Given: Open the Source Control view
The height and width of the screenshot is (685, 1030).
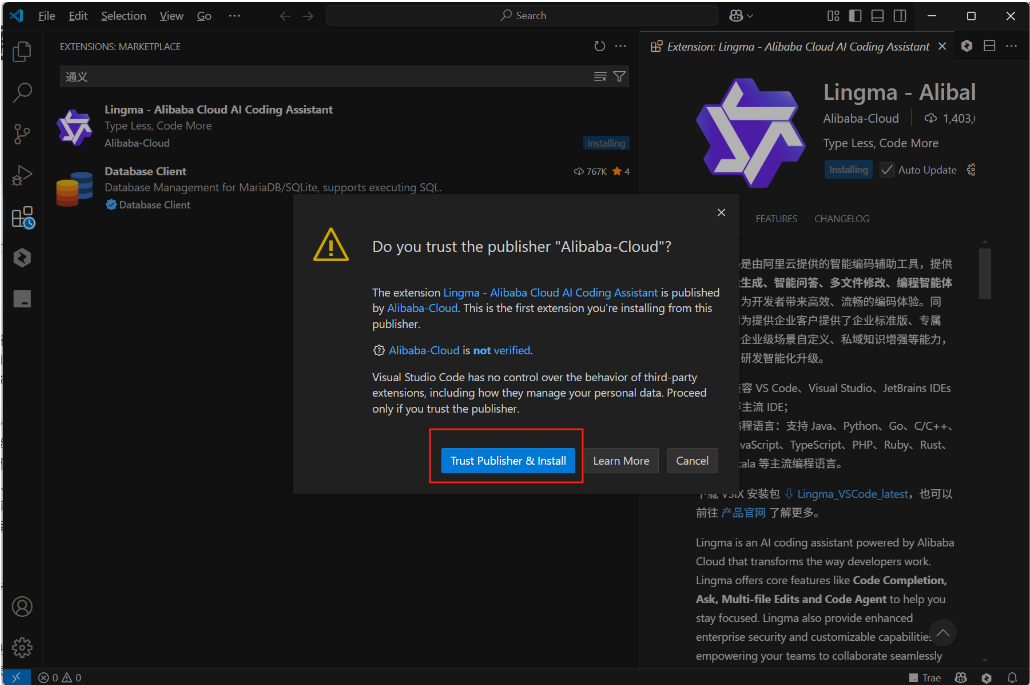Looking at the screenshot, I should click(22, 134).
